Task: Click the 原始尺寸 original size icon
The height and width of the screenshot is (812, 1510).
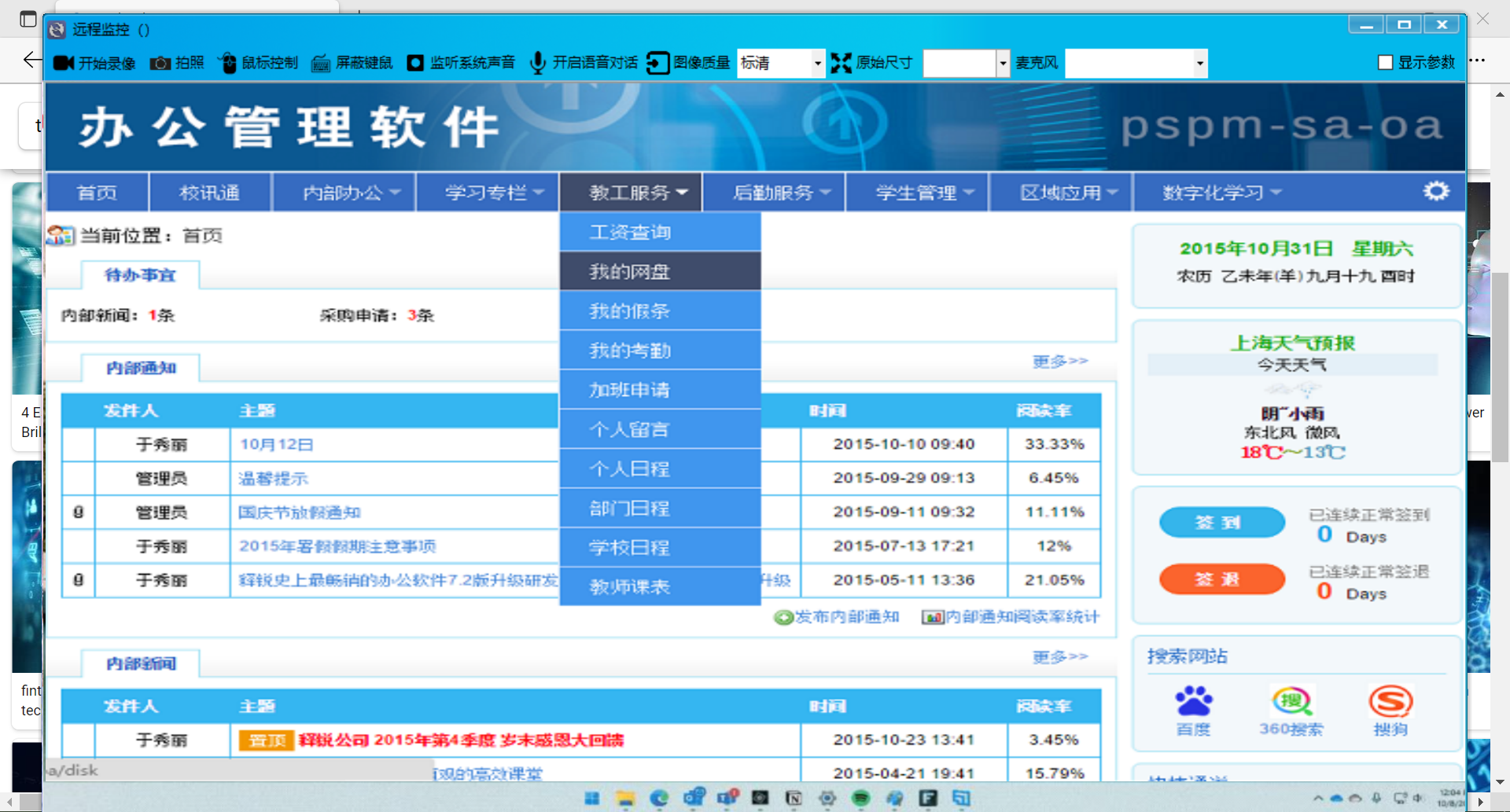Action: pos(841,63)
